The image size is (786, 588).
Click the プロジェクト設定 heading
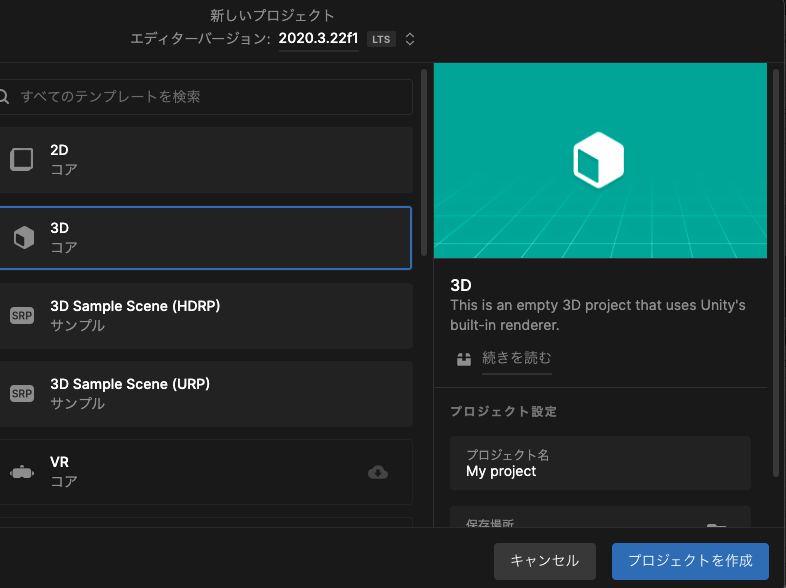503,412
